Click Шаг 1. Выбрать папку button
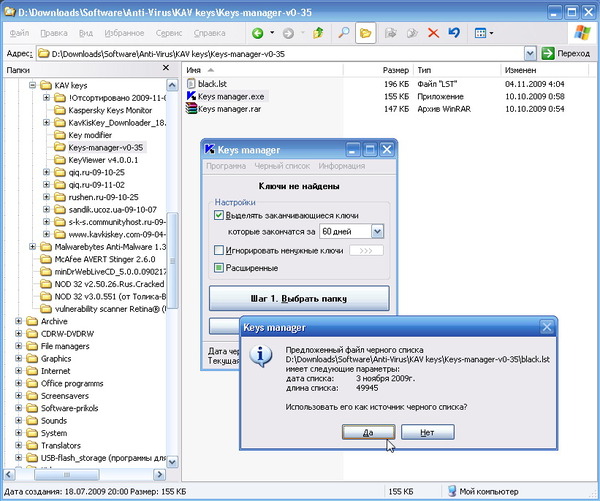This screenshot has height=501, width=600. tap(299, 298)
